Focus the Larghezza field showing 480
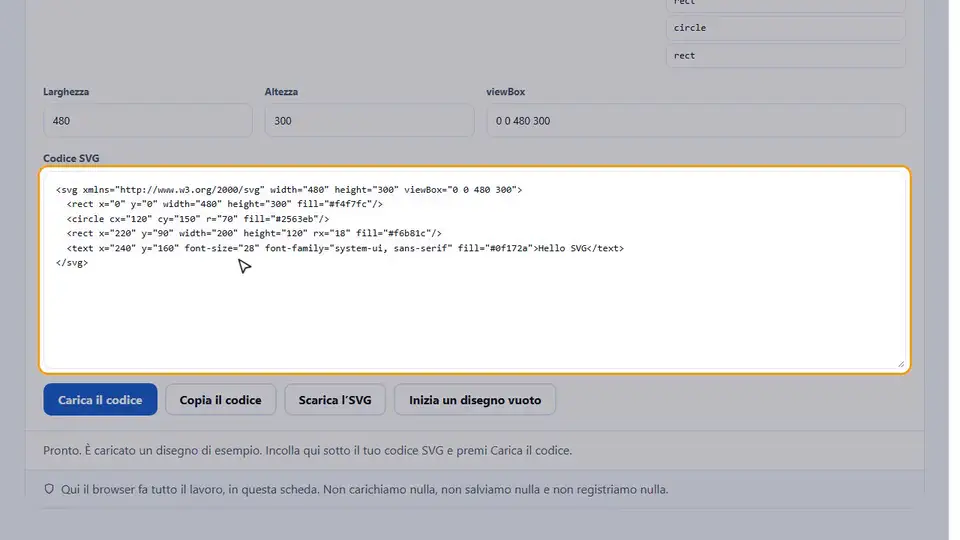Viewport: 960px width, 540px height. pyautogui.click(x=148, y=121)
